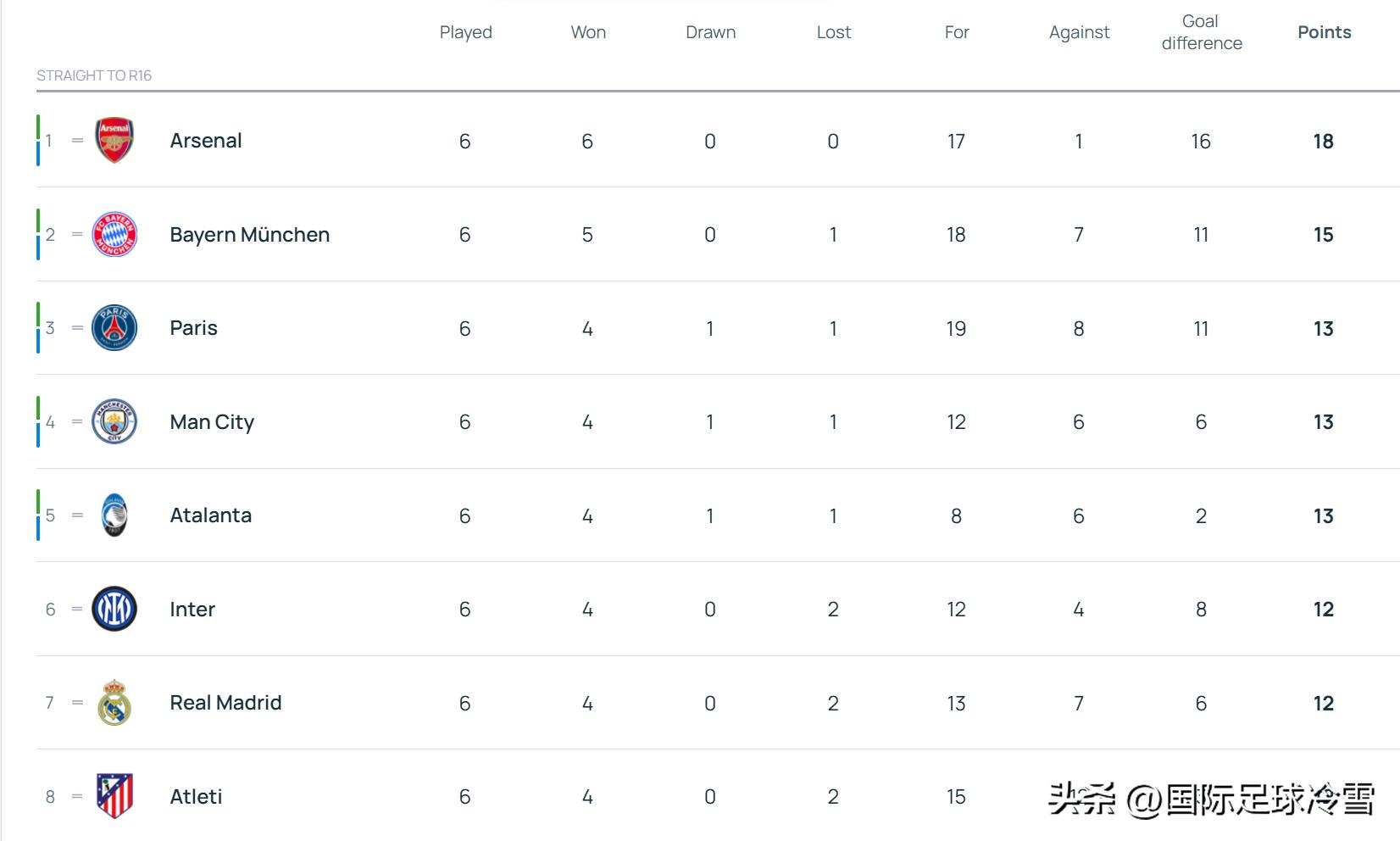Open the Man City team link

click(212, 422)
